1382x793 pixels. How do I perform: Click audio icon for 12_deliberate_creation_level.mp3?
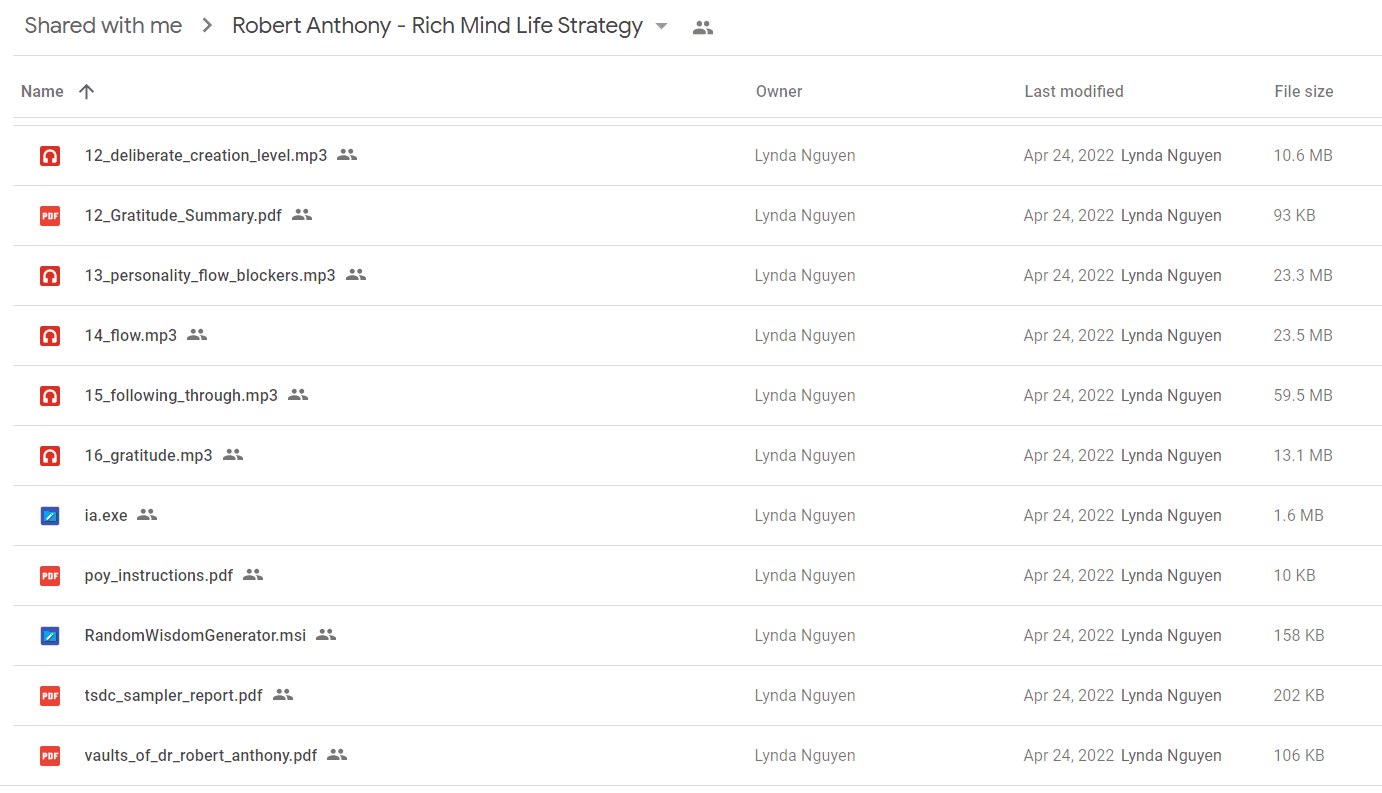[50, 156]
